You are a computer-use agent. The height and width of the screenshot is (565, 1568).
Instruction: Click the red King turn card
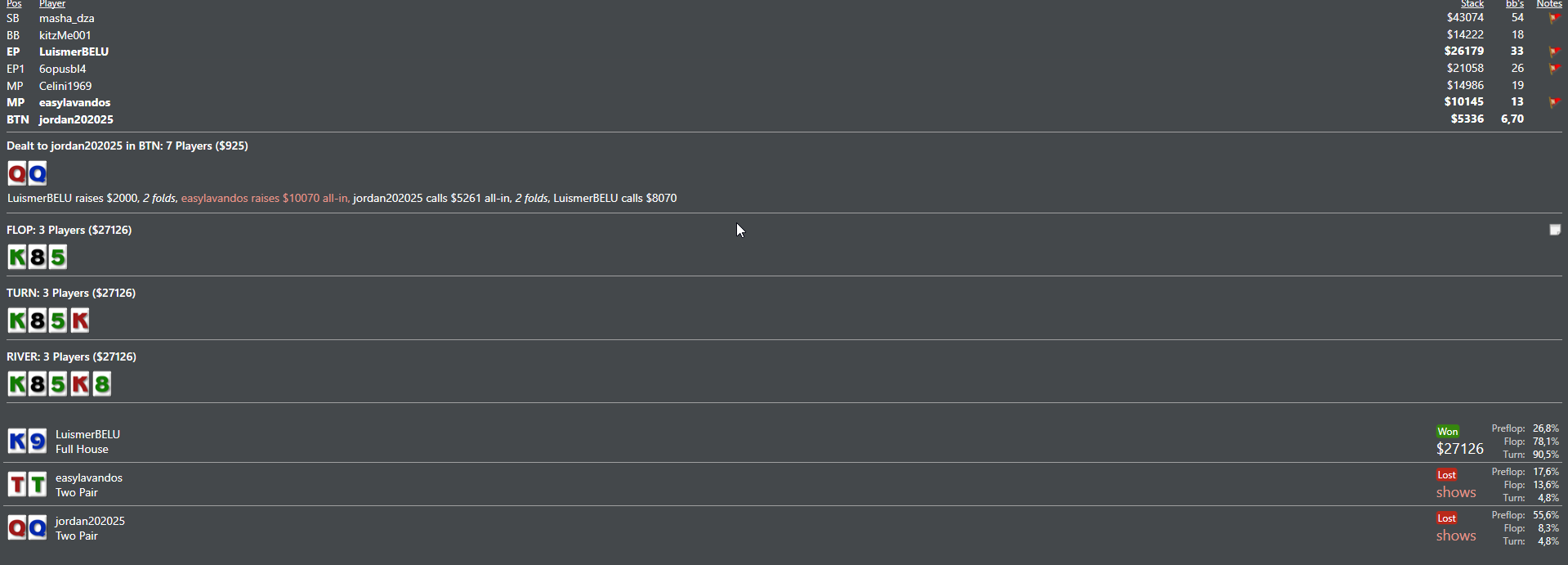coord(79,321)
